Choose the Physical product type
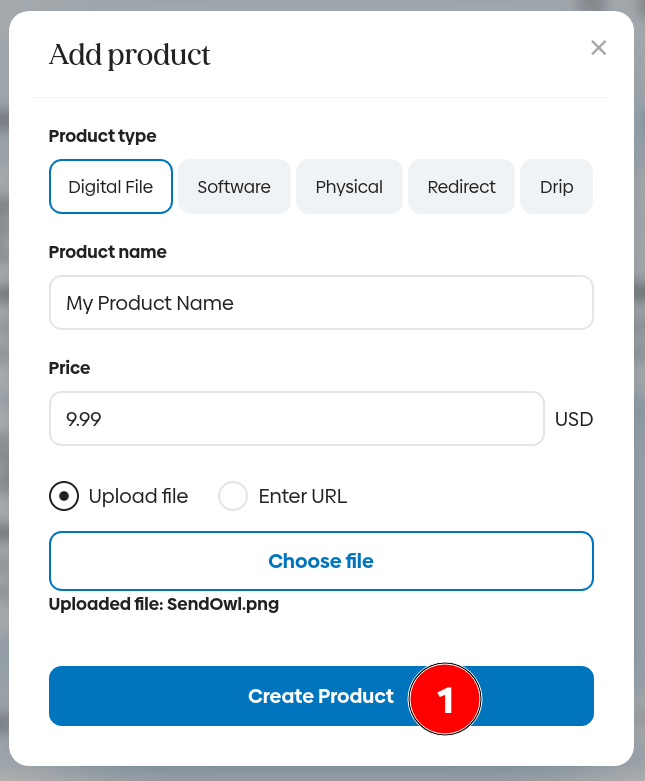This screenshot has width=645, height=781. 349,187
